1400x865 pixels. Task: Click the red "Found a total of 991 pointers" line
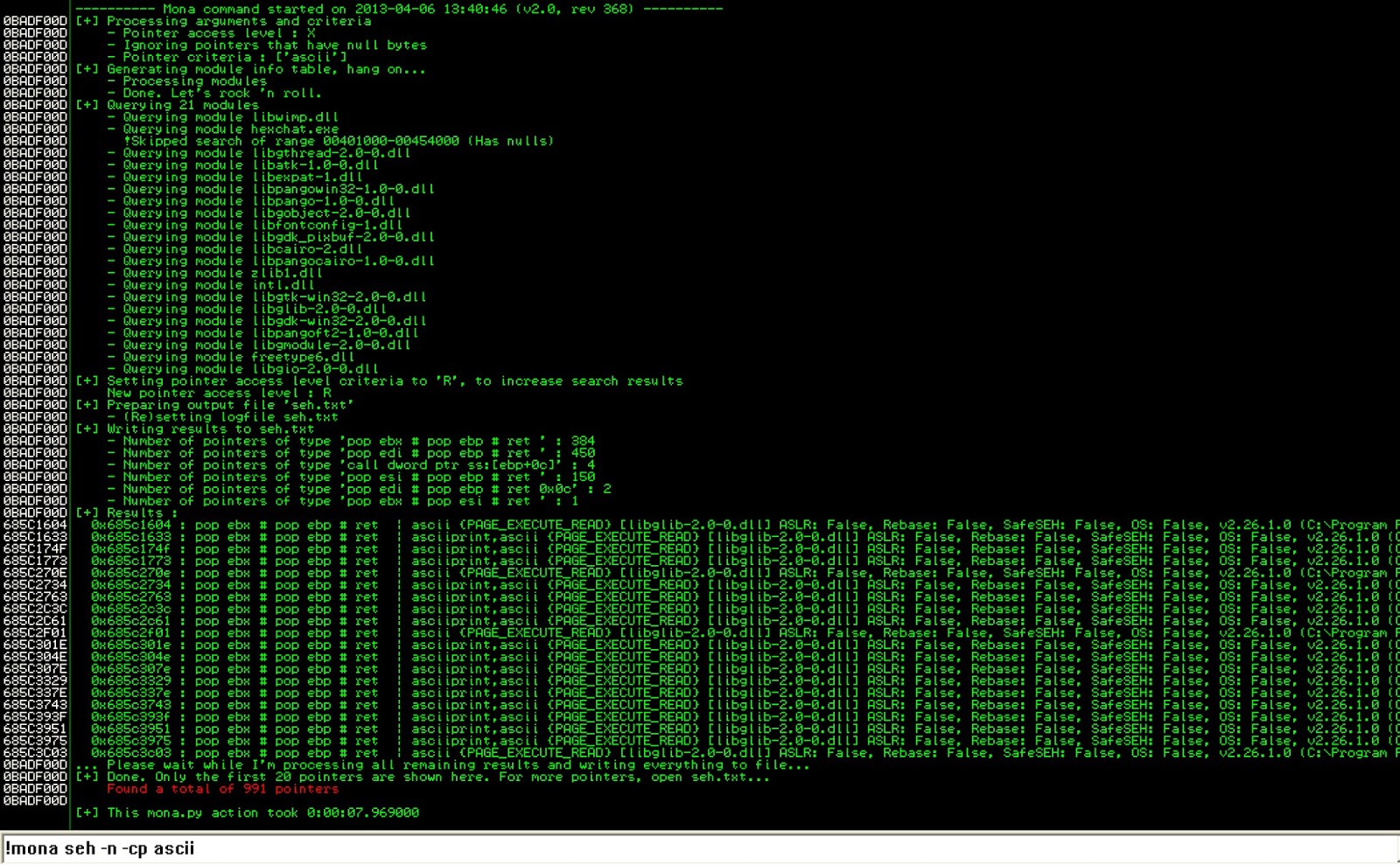point(222,789)
